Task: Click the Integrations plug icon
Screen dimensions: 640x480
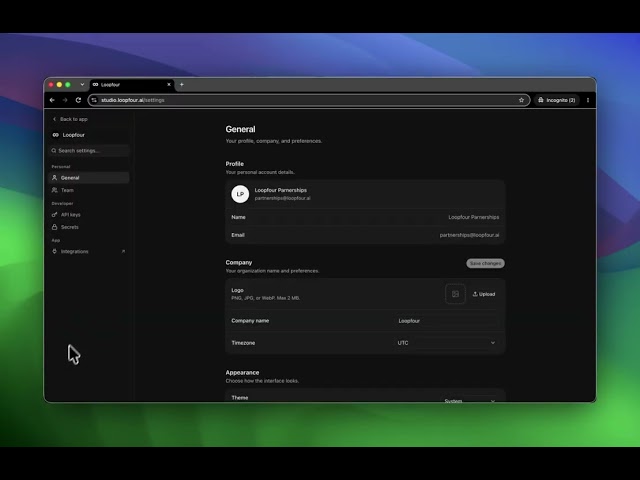Action: [54, 251]
